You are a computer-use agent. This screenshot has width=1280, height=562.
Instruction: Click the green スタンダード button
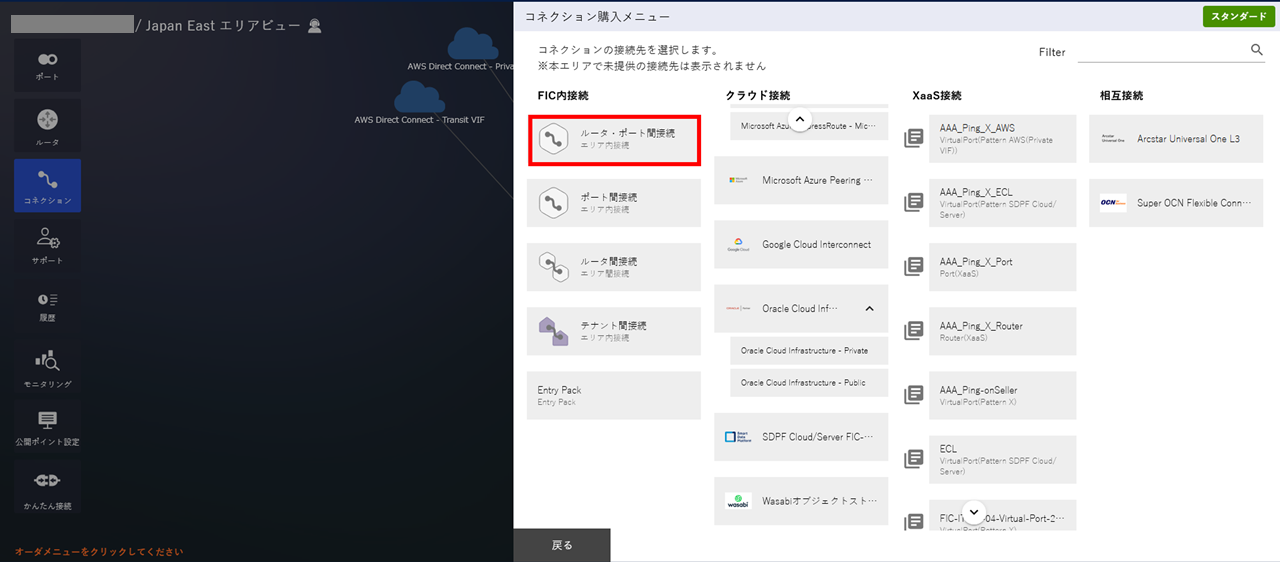pyautogui.click(x=1238, y=16)
